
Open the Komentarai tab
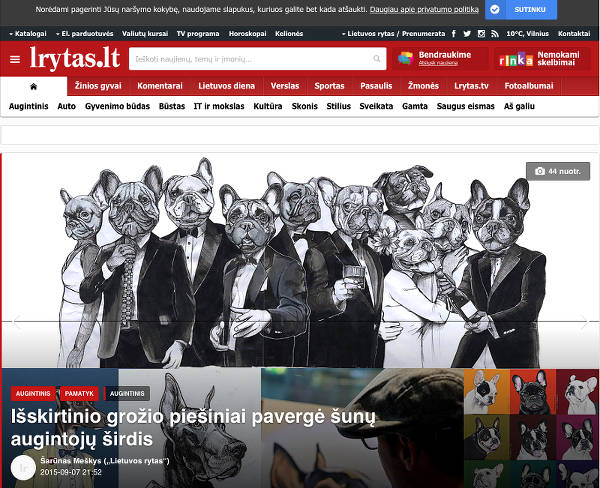[160, 86]
